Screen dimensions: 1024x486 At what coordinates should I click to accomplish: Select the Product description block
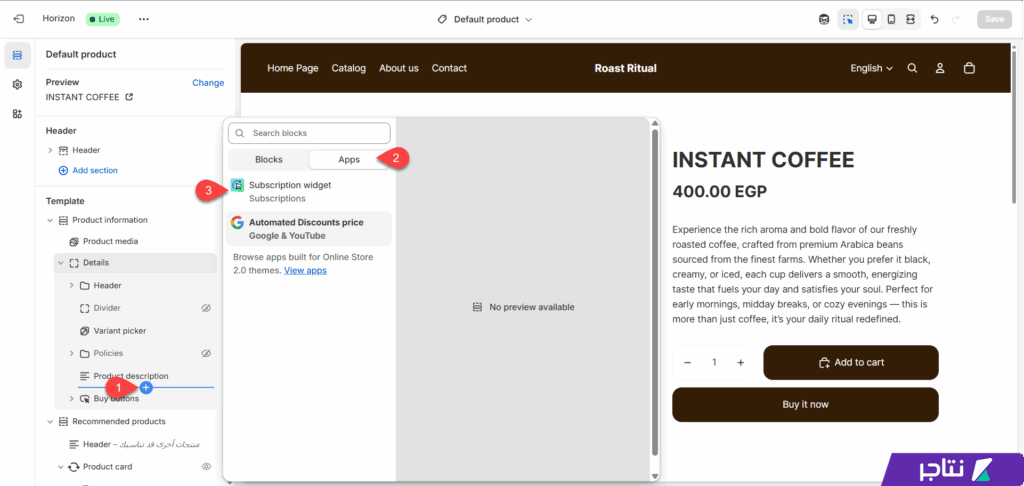click(131, 376)
